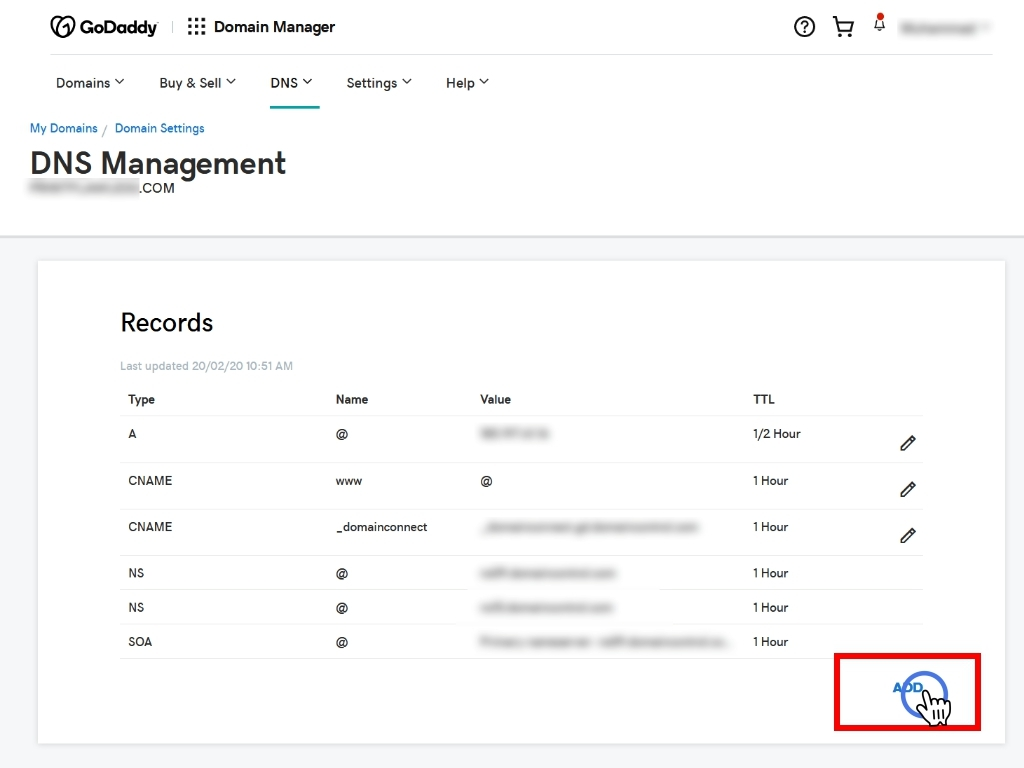1024x768 pixels.
Task: Expand the Settings menu
Action: point(379,83)
